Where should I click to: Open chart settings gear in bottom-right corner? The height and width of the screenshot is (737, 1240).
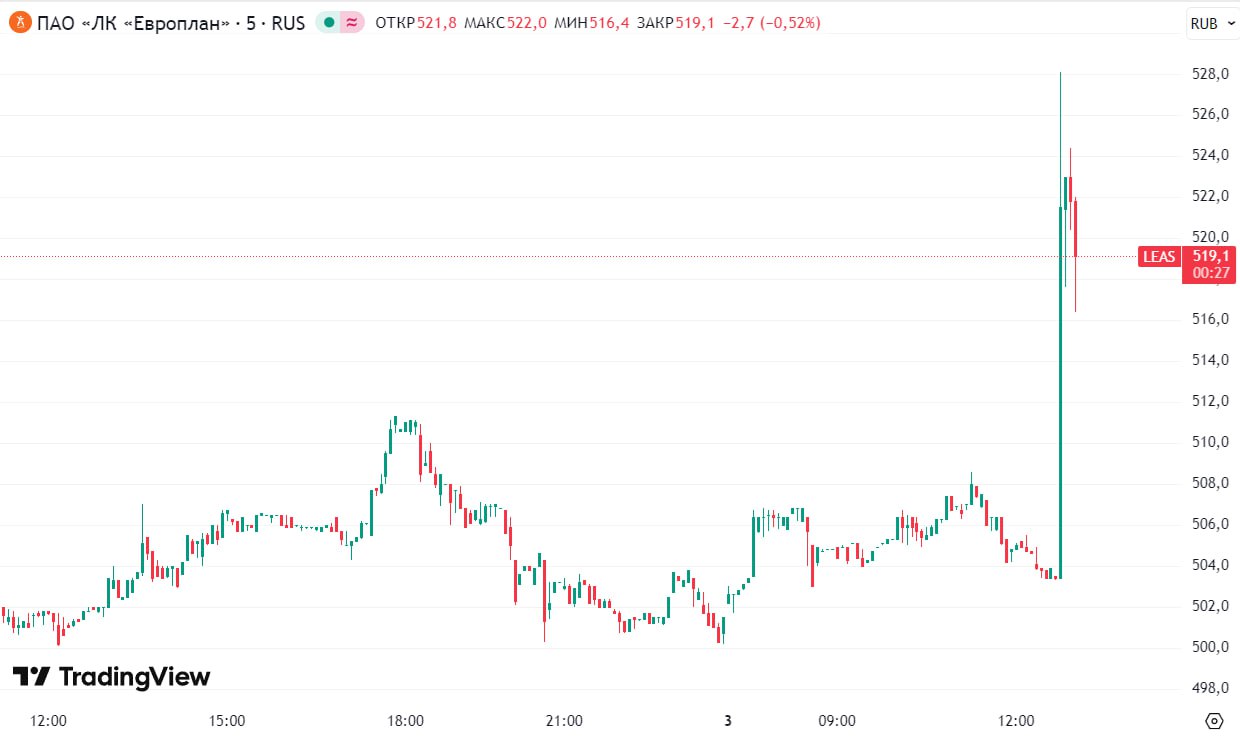[x=1214, y=721]
